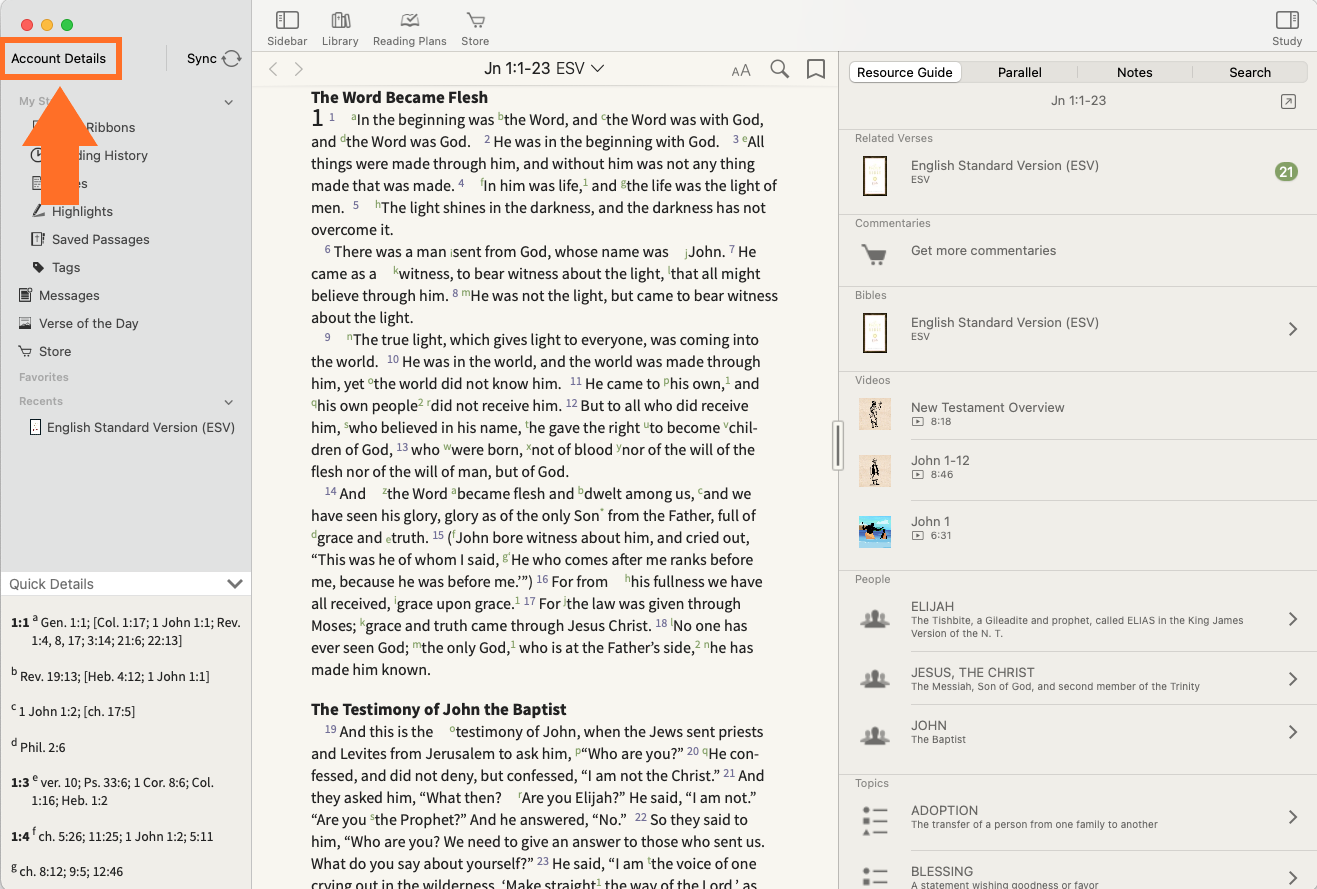The image size is (1317, 889).
Task: Collapse the Quick Details panel chevron
Action: coord(235,584)
